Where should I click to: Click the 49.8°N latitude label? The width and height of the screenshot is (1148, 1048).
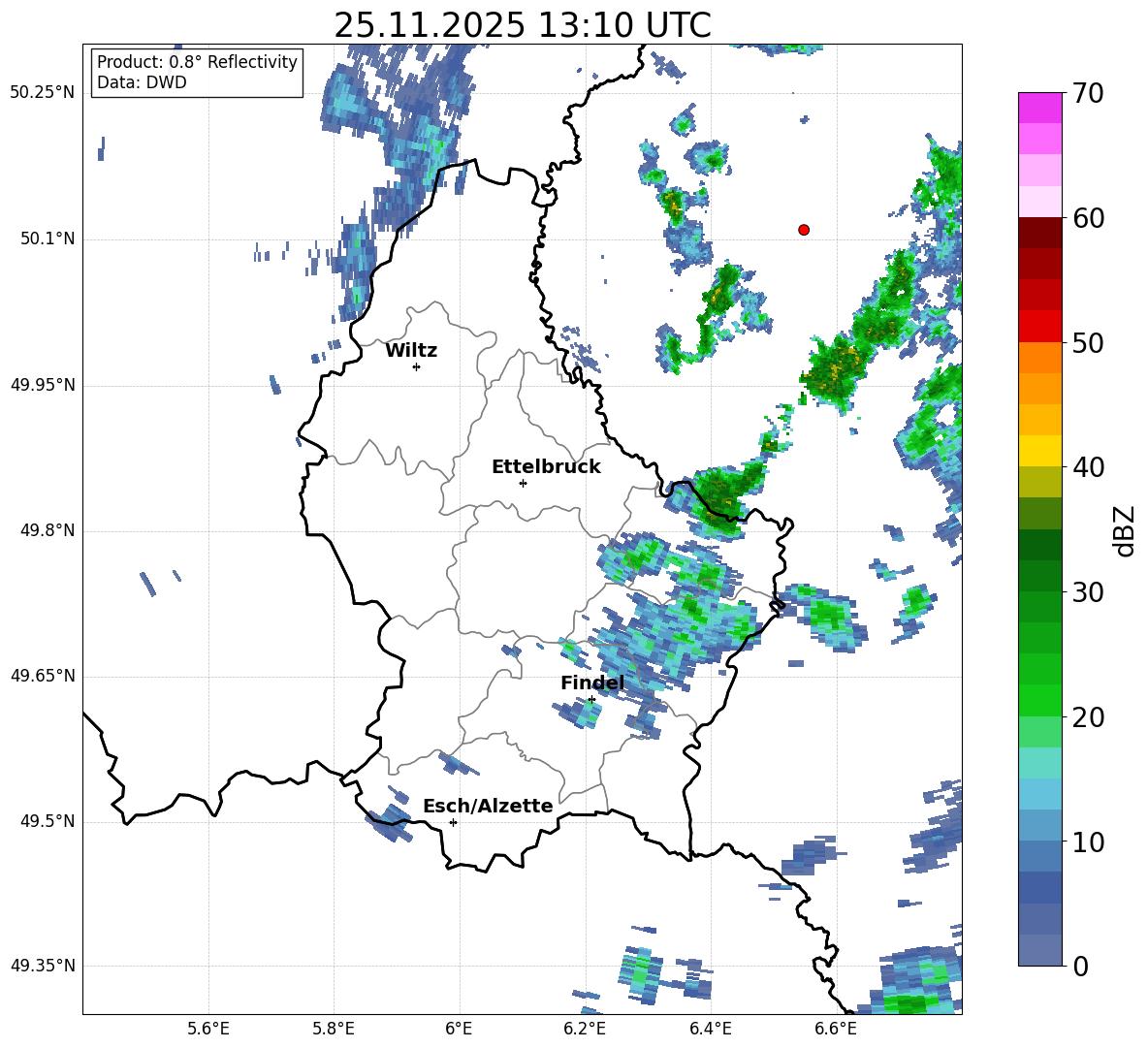point(47,530)
